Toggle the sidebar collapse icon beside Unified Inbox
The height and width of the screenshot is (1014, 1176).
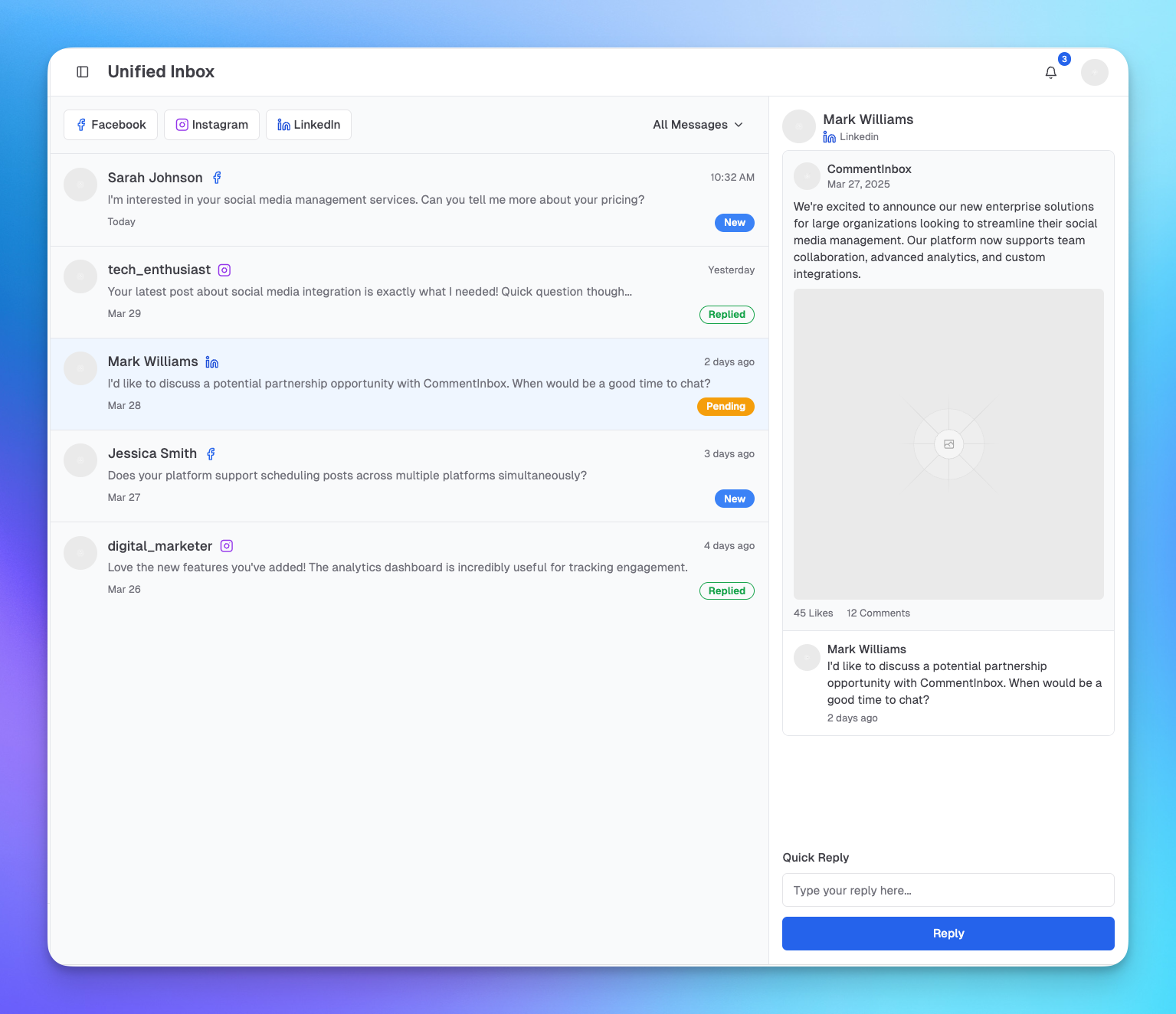click(x=82, y=71)
